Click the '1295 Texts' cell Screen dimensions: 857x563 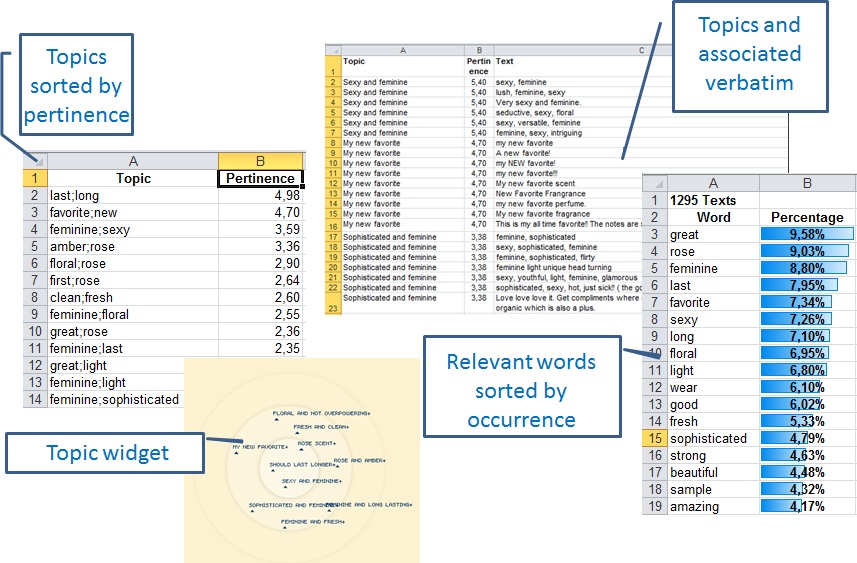coord(713,201)
